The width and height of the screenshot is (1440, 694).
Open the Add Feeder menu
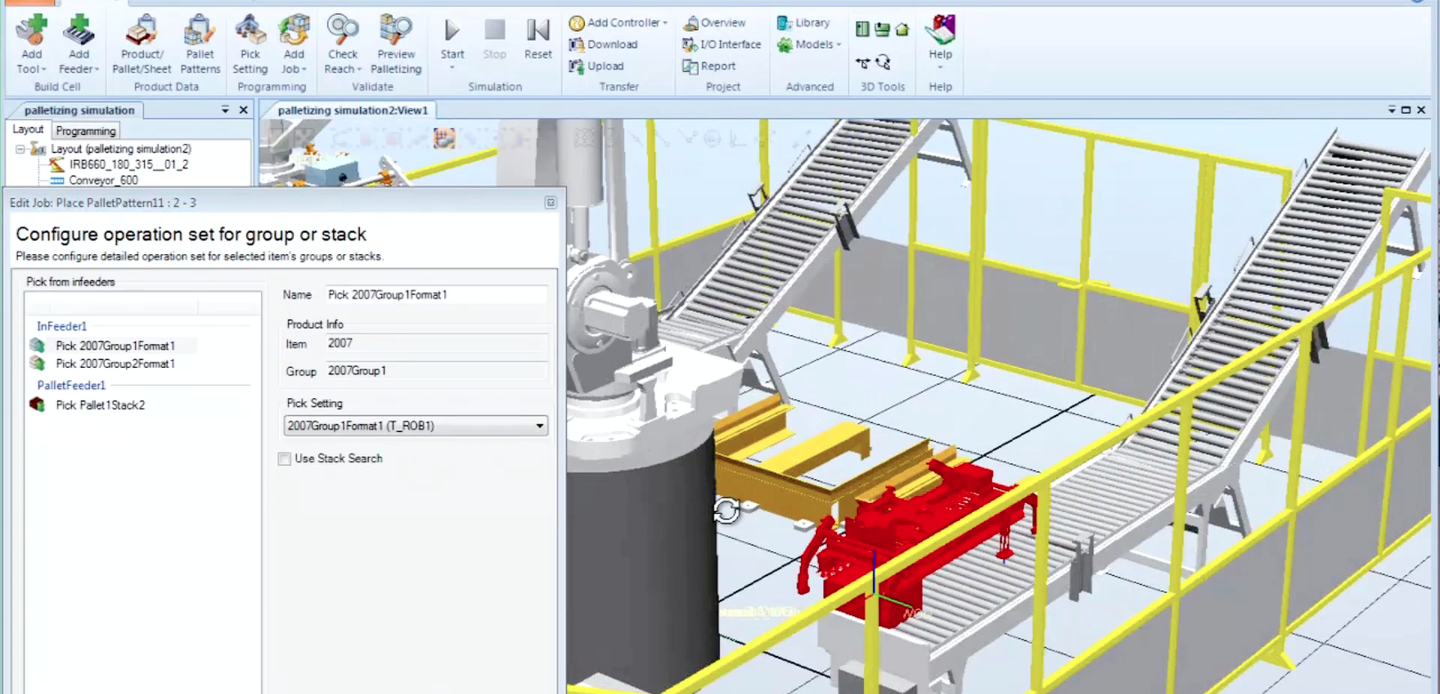[x=78, y=45]
